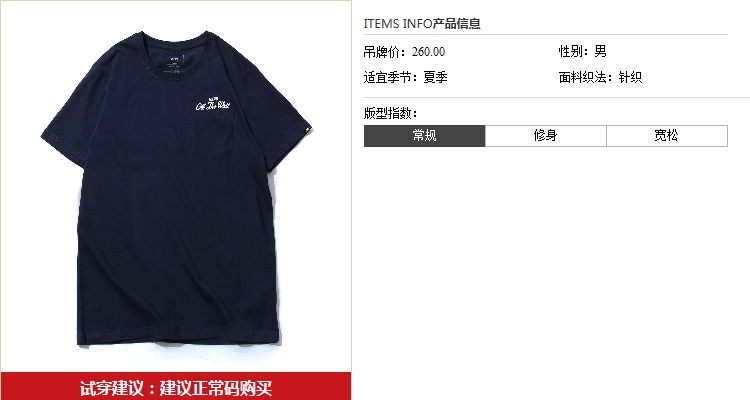The width and height of the screenshot is (750, 400).
Task: Click the white script logo on shirt chest
Action: (x=213, y=104)
